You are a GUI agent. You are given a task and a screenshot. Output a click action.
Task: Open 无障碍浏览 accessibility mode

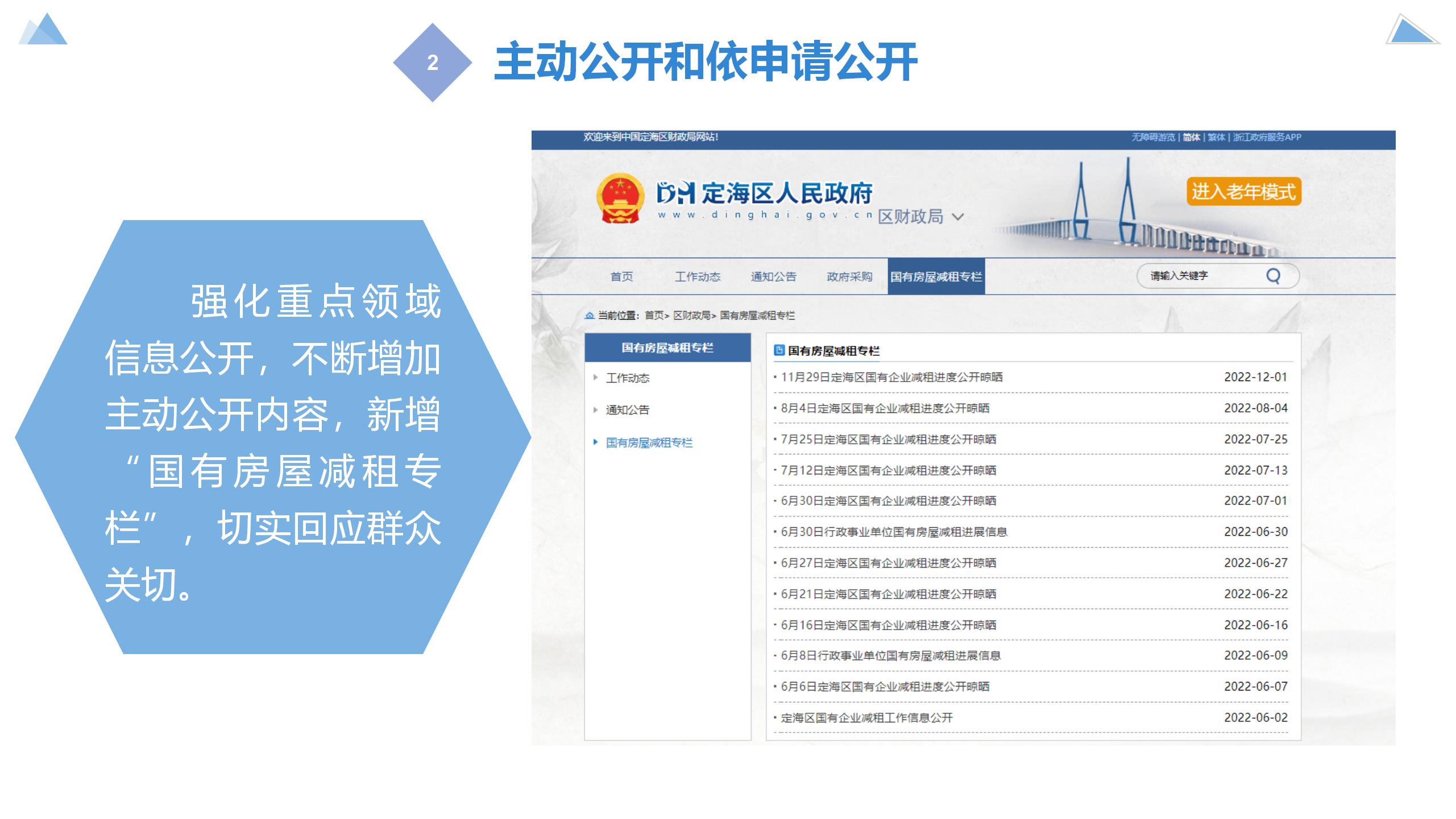tap(1152, 137)
